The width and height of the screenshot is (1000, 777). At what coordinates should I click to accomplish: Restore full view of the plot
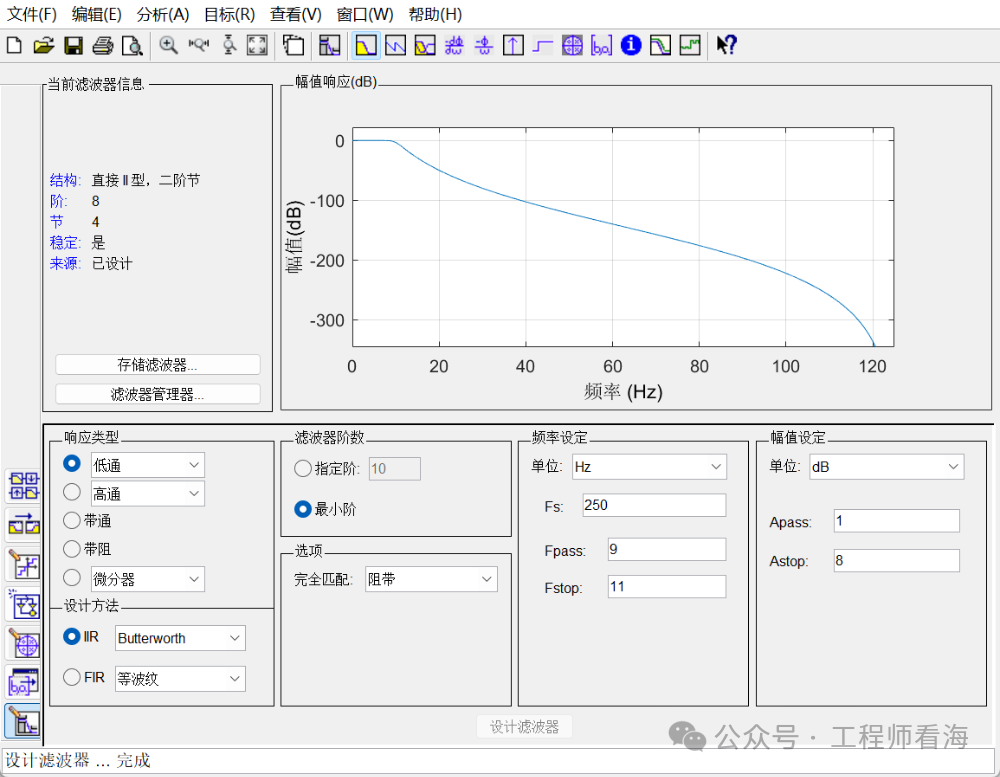pyautogui.click(x=257, y=45)
